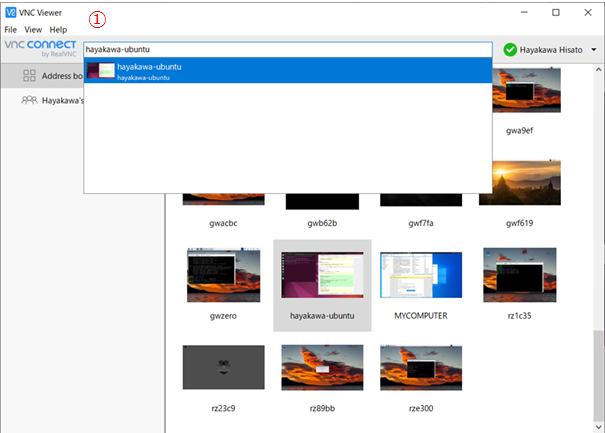The height and width of the screenshot is (433, 605).
Task: Open the View menu
Action: pyautogui.click(x=33, y=30)
